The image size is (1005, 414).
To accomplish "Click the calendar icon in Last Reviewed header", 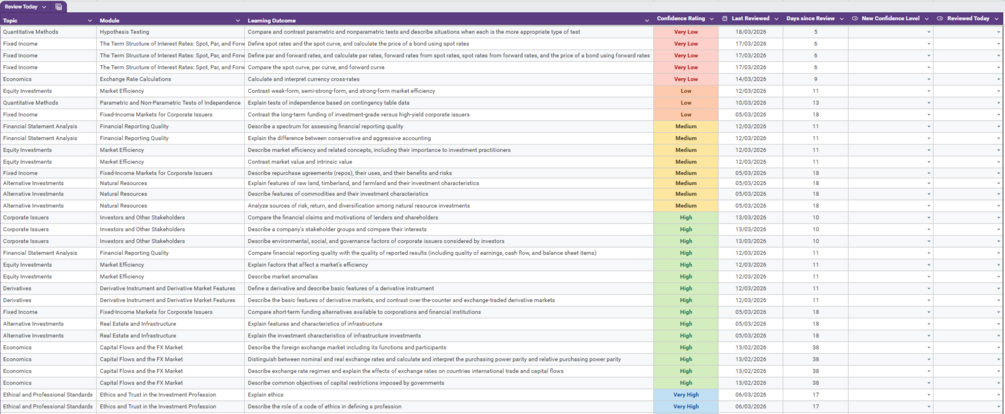I will [725, 19].
